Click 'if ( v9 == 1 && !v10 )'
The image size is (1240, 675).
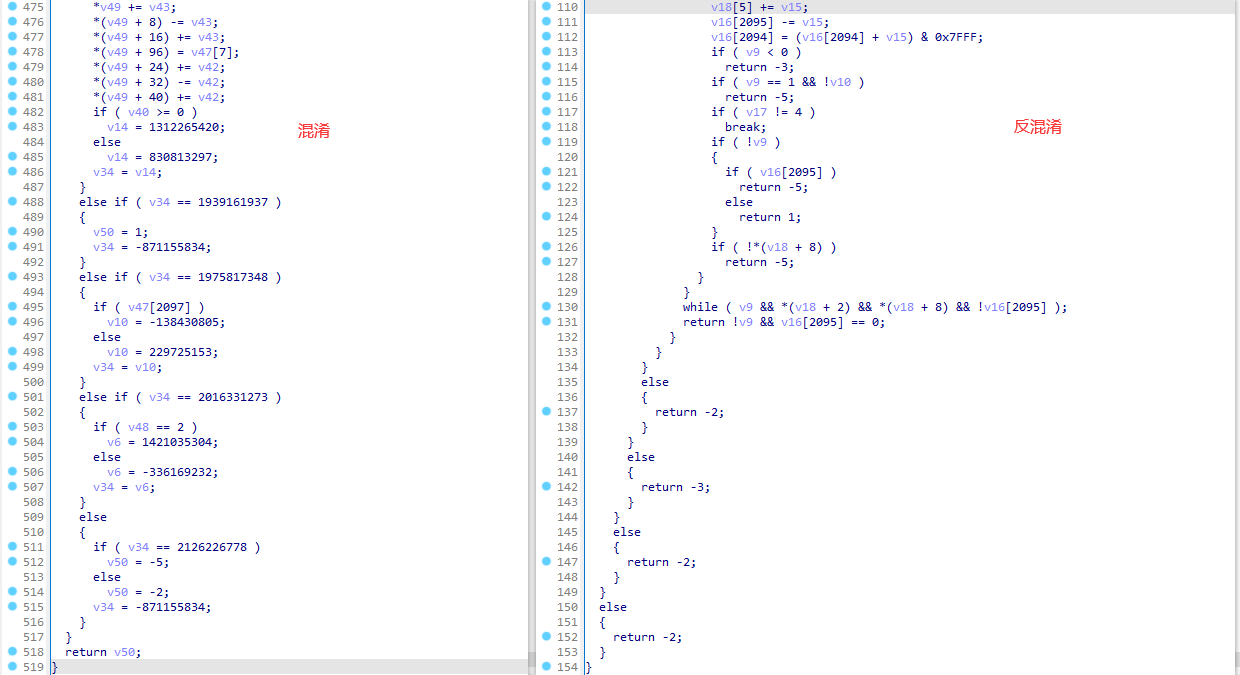tap(788, 82)
